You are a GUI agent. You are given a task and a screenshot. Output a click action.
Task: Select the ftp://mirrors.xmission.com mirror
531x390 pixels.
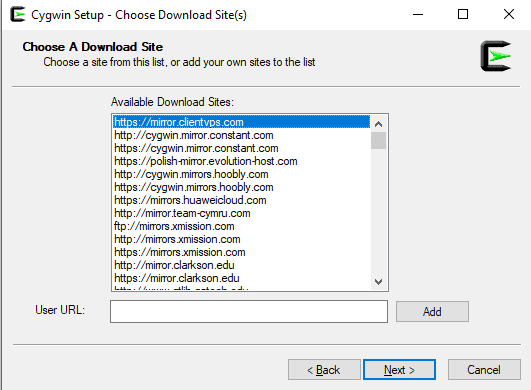[241, 226]
